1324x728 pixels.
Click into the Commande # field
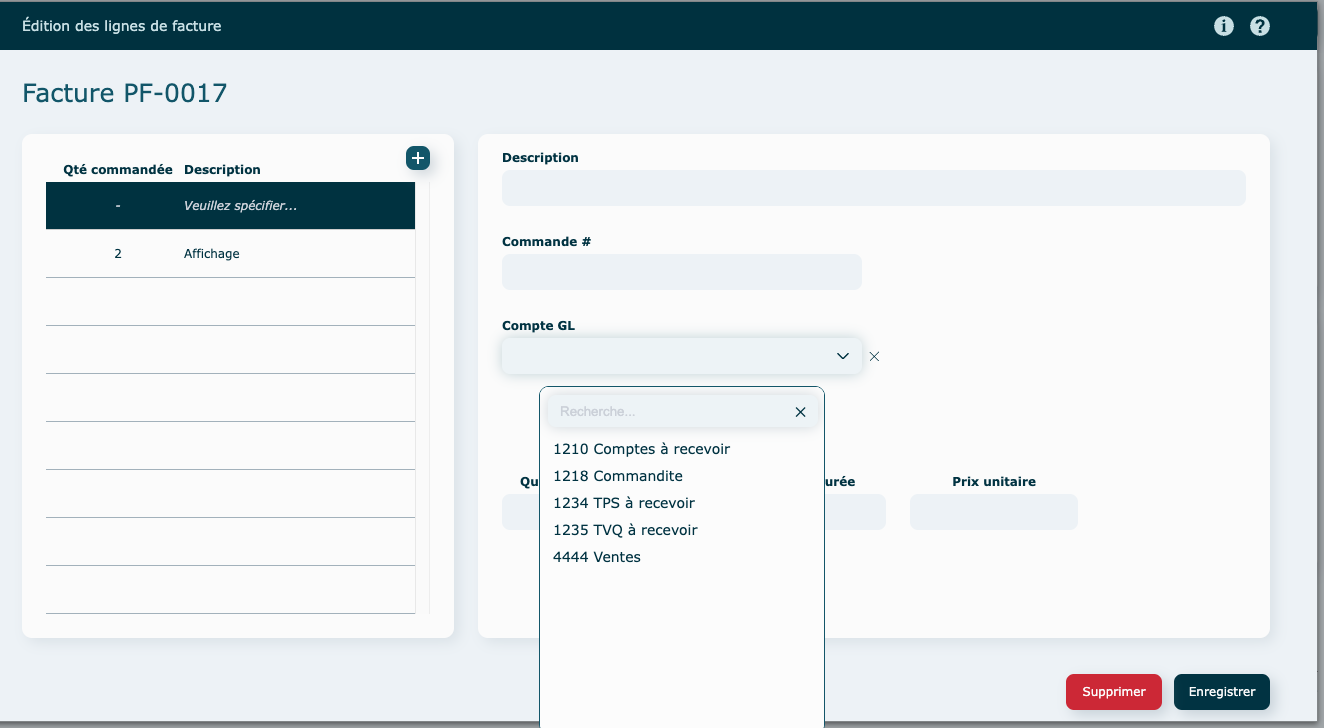tap(681, 272)
